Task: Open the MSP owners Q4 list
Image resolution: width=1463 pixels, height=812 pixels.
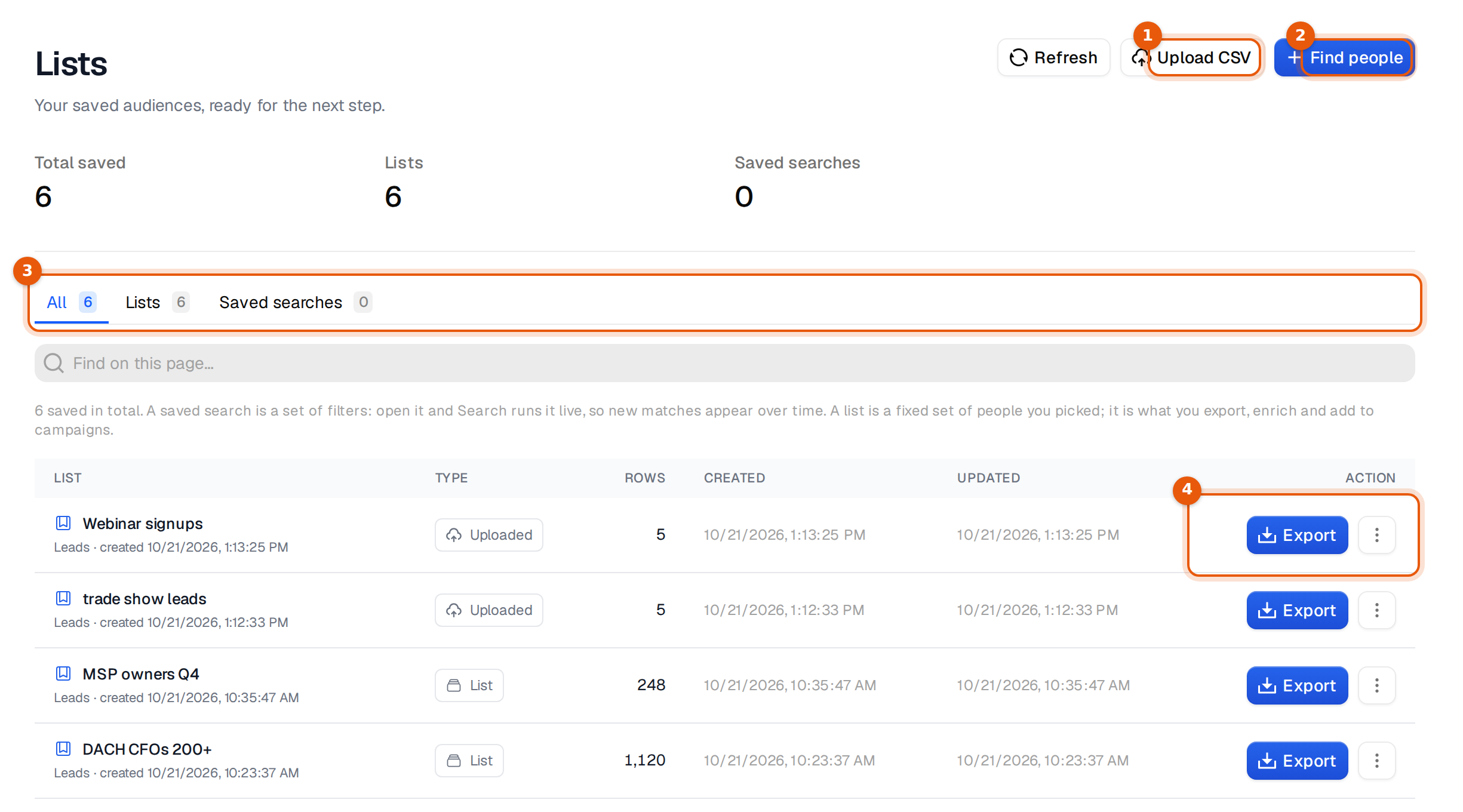Action: tap(141, 674)
